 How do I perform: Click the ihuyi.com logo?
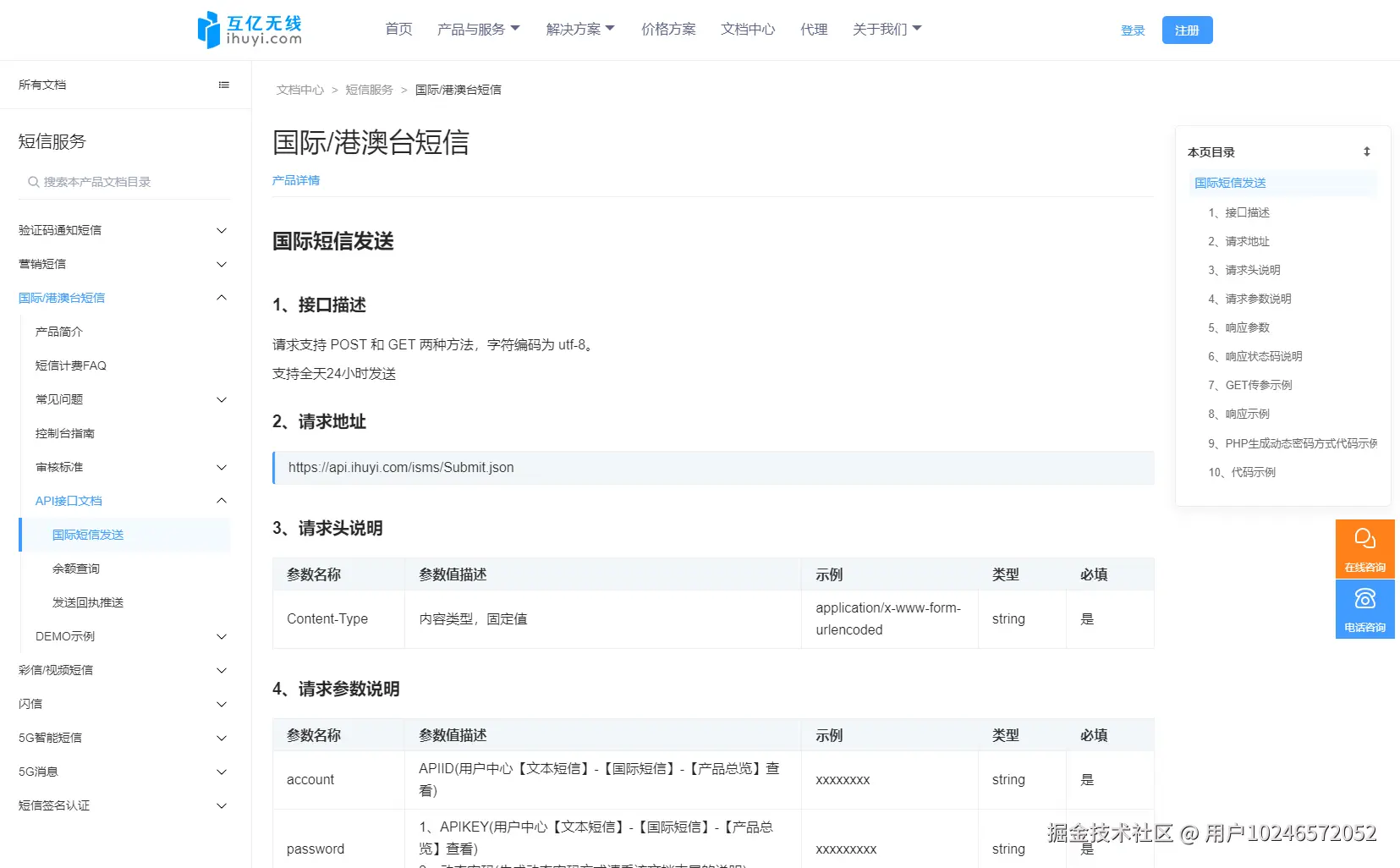(250, 30)
